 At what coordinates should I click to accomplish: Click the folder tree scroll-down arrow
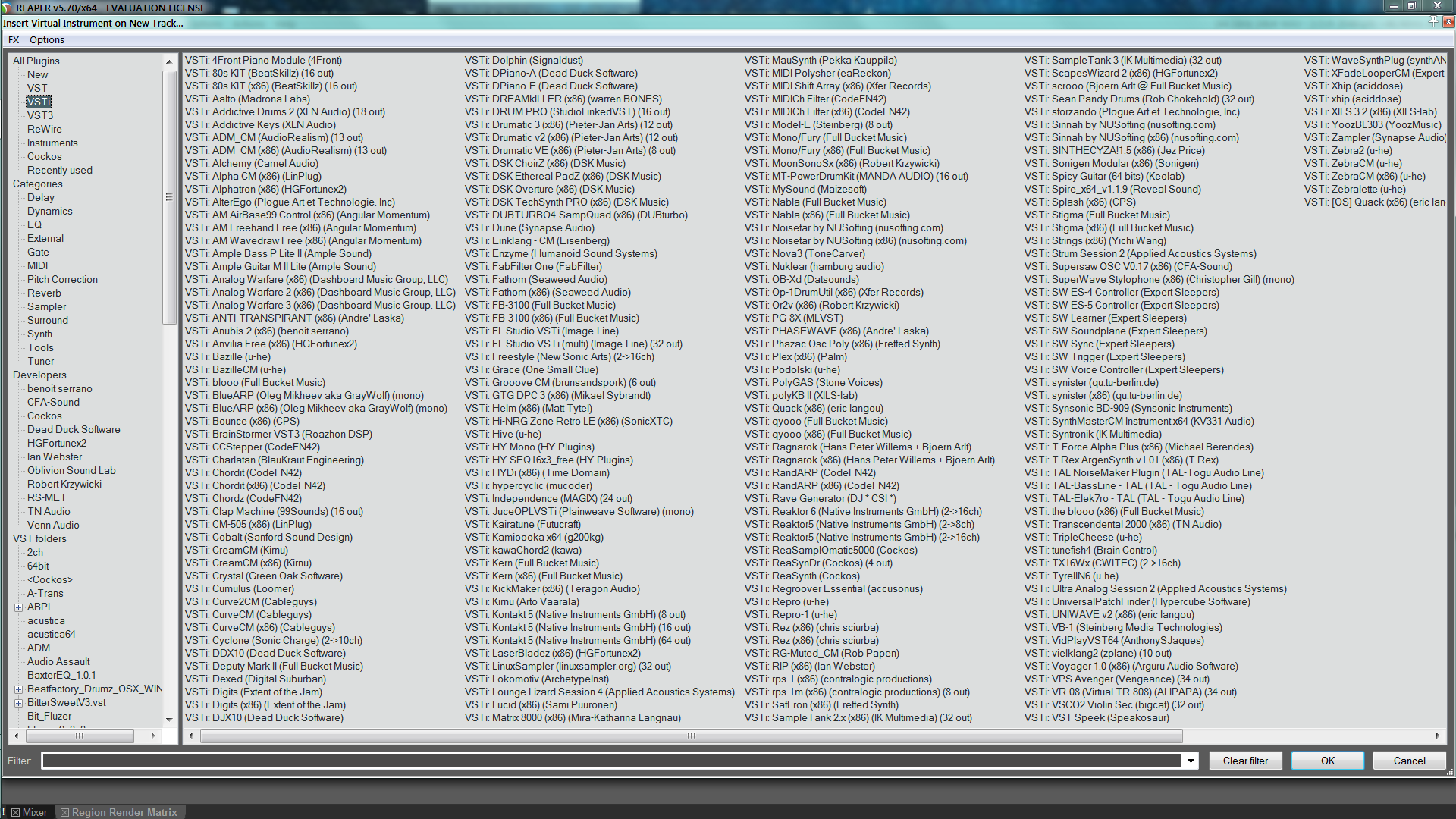[x=169, y=718]
